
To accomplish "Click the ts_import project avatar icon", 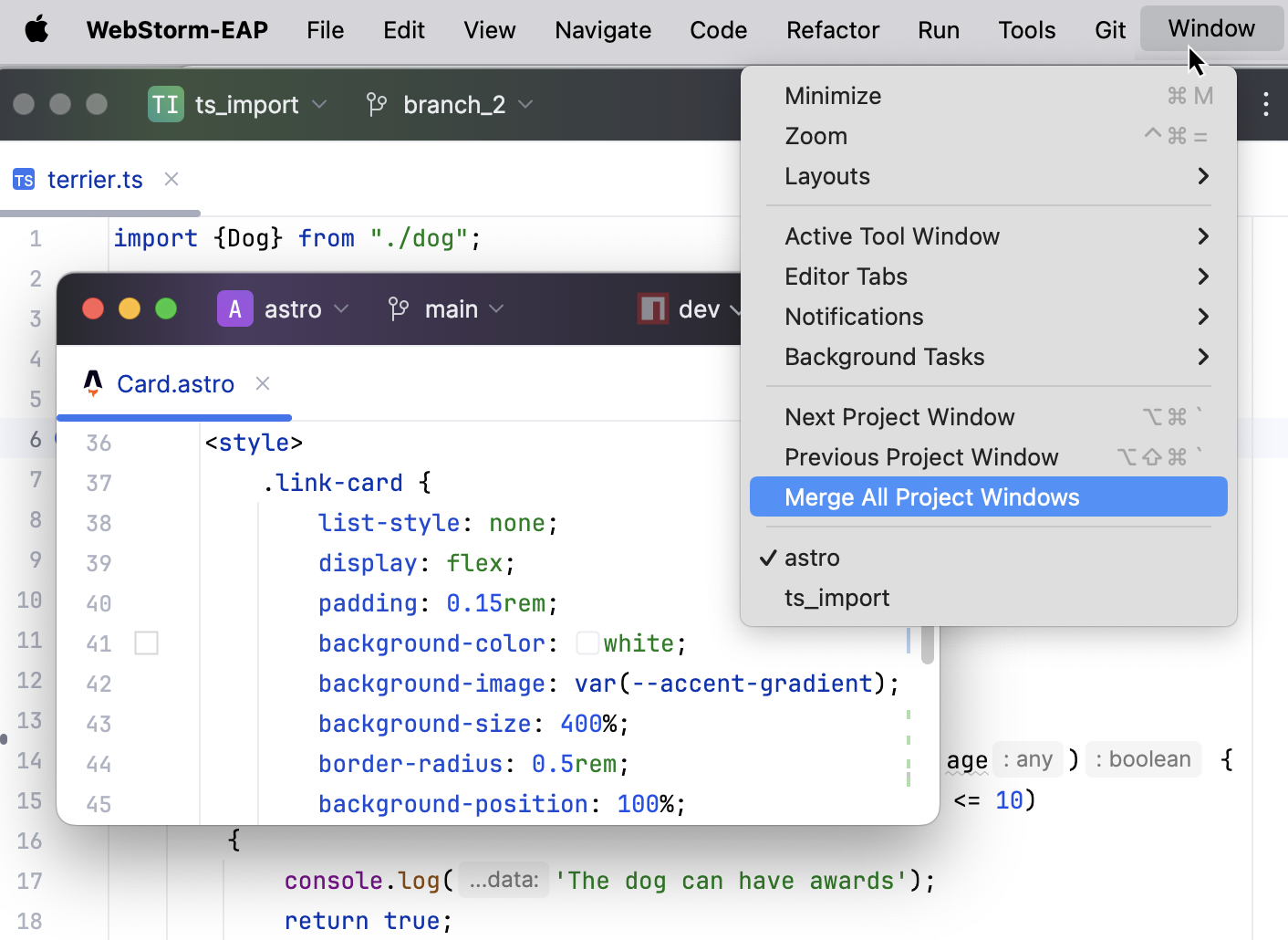I will click(x=165, y=104).
